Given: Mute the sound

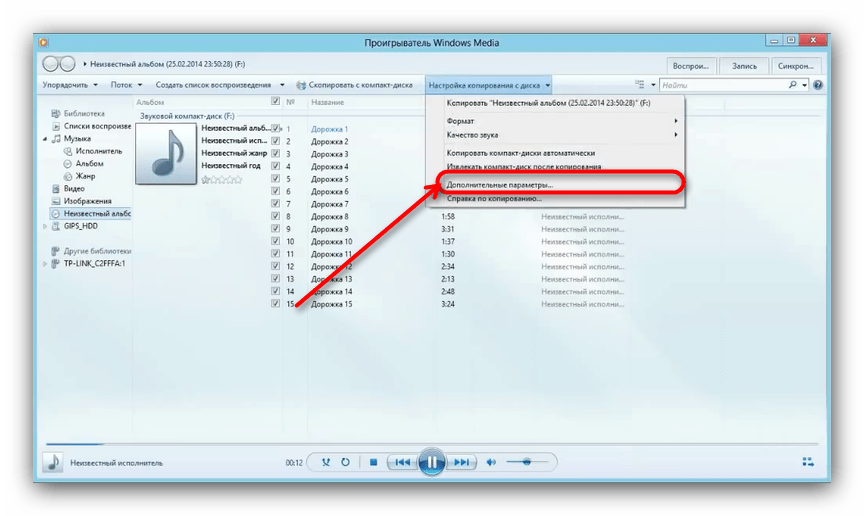Looking at the screenshot, I should pyautogui.click(x=491, y=462).
